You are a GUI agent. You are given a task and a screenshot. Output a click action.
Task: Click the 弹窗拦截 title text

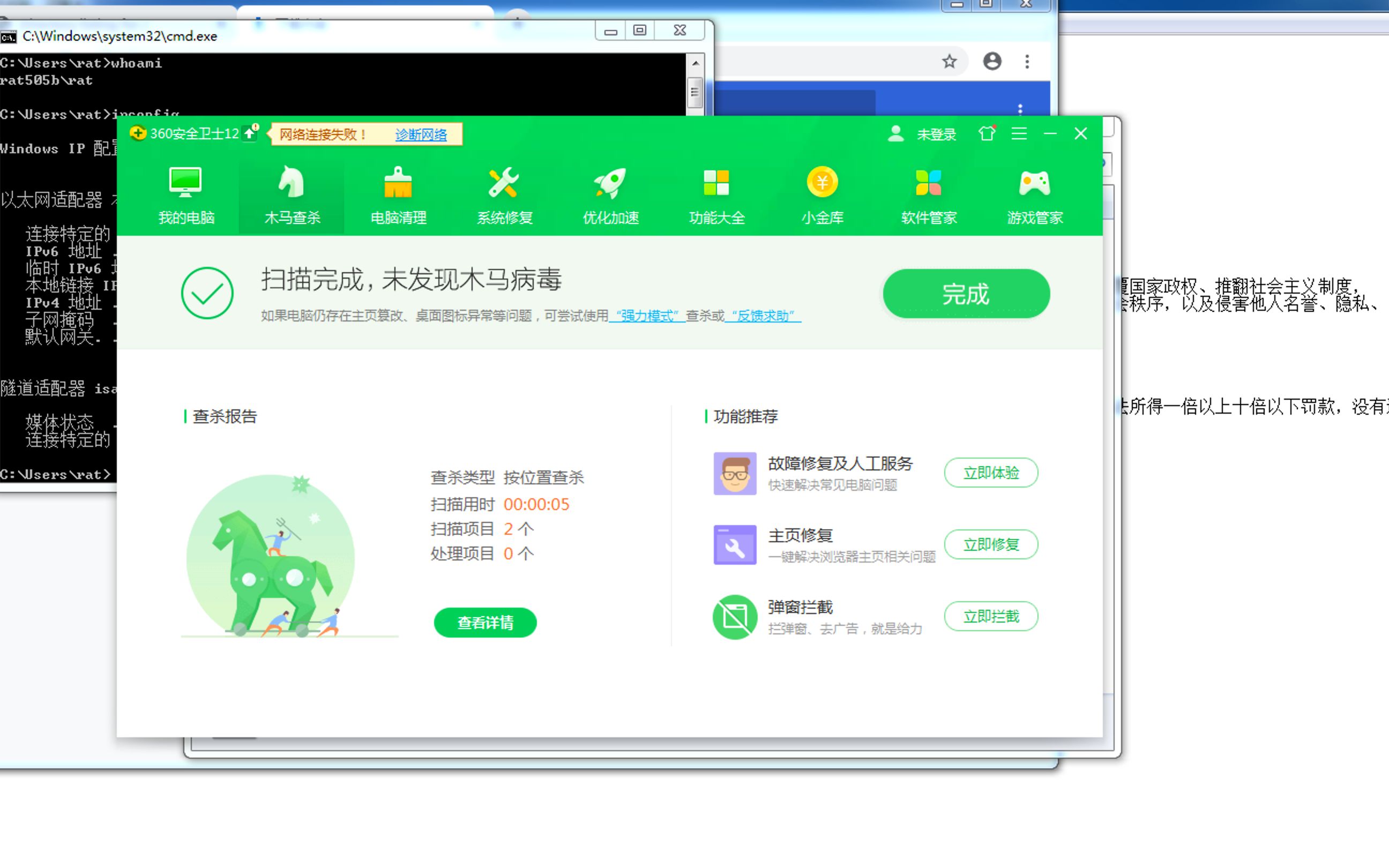click(x=800, y=607)
